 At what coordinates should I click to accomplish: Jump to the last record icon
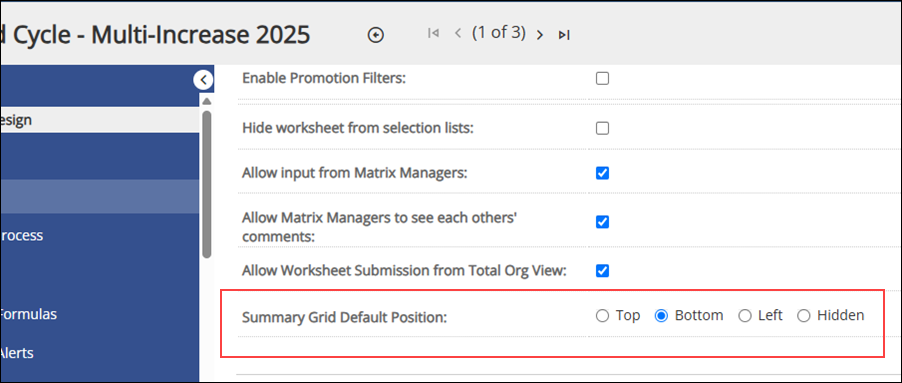[x=564, y=35]
